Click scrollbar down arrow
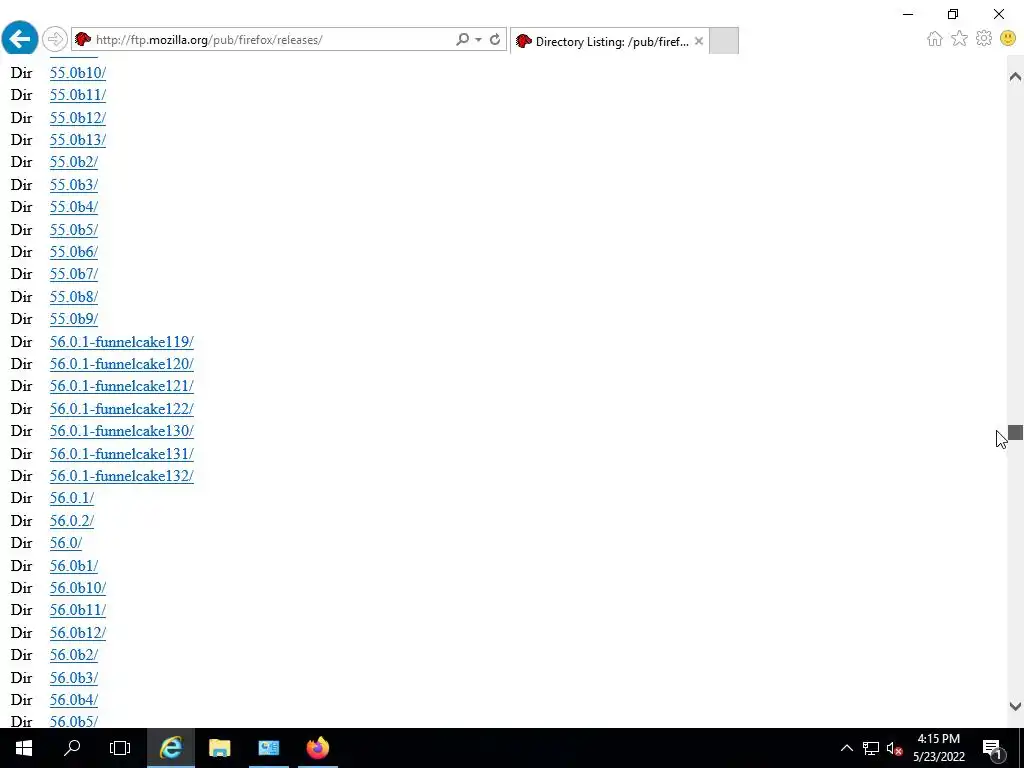The height and width of the screenshot is (768, 1024). pyautogui.click(x=1015, y=706)
